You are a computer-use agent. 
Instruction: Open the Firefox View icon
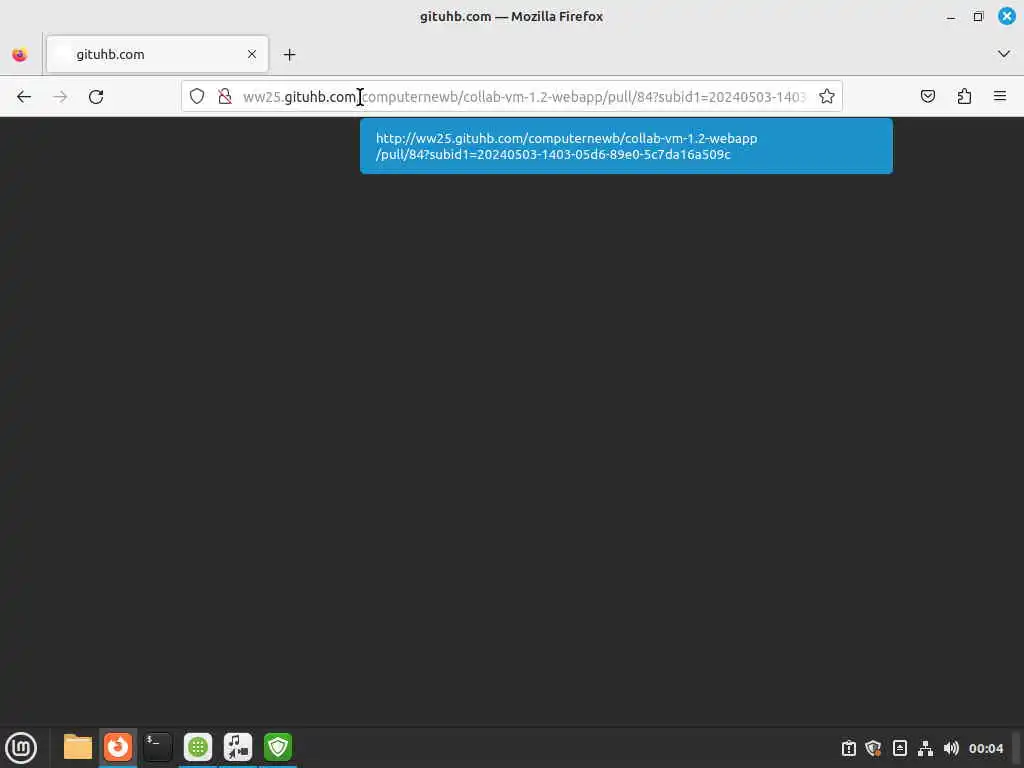coord(20,55)
